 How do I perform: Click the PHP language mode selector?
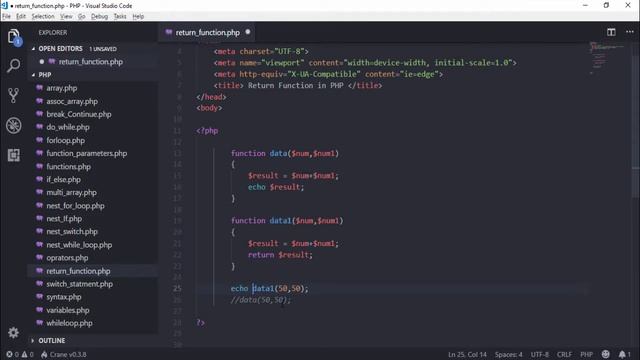click(x=587, y=354)
